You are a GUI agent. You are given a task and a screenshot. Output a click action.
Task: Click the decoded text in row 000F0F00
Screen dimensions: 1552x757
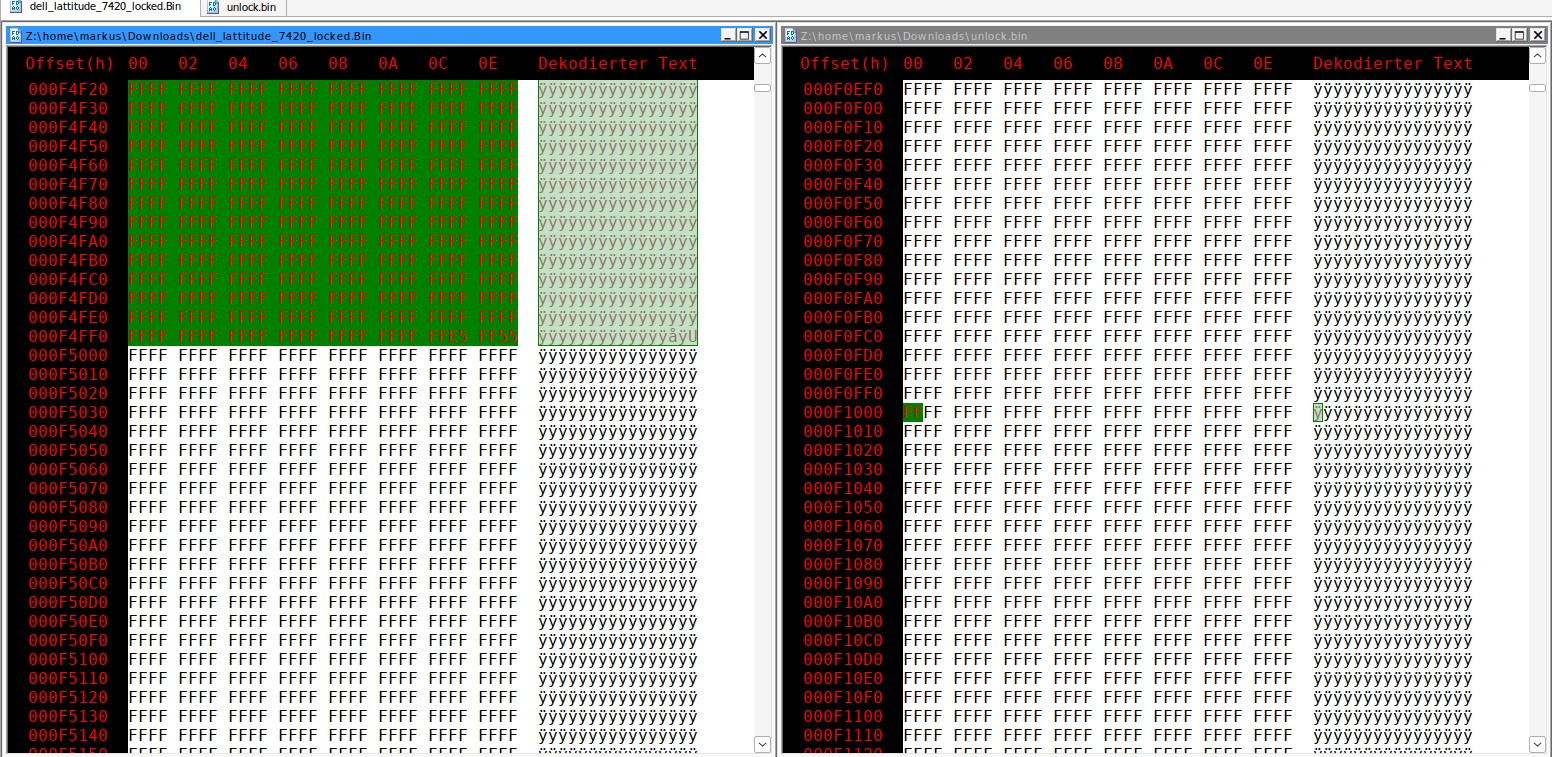[1393, 109]
